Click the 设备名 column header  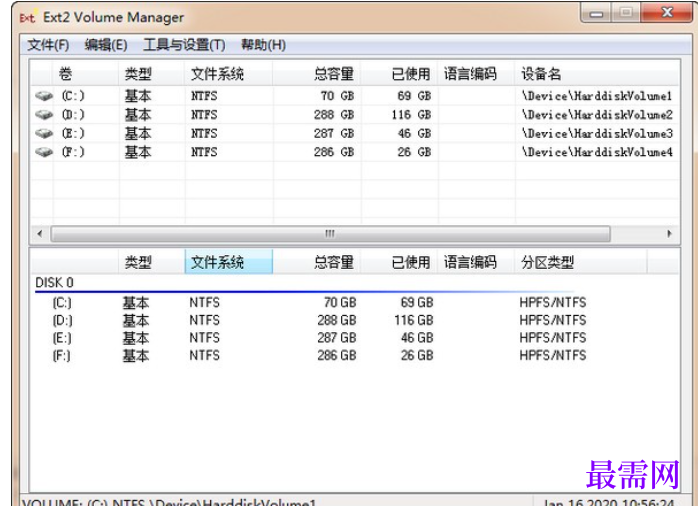pos(597,73)
